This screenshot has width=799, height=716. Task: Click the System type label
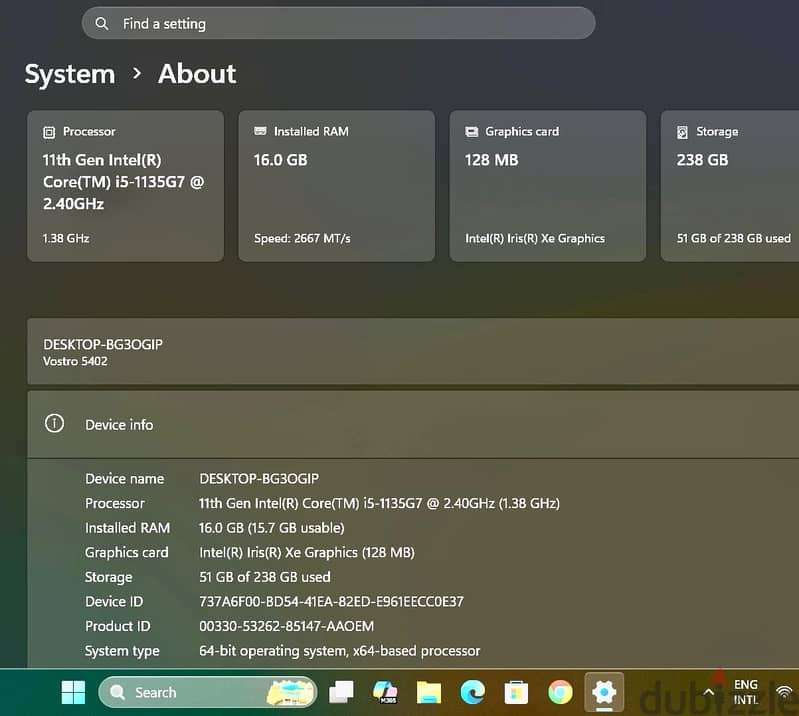point(122,651)
